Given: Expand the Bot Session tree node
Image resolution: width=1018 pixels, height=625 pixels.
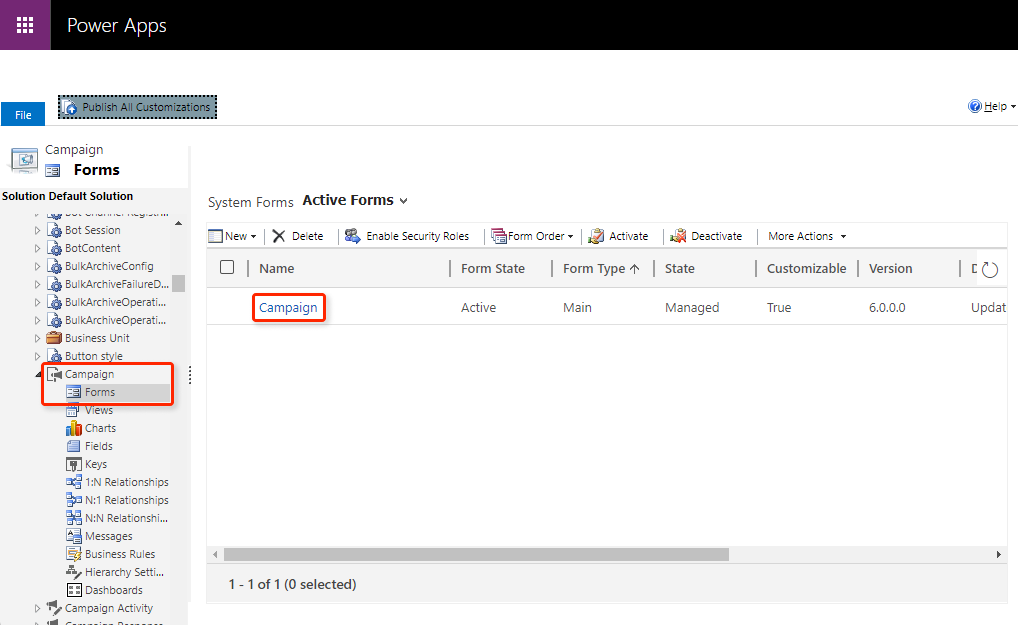Looking at the screenshot, I should click(37, 230).
